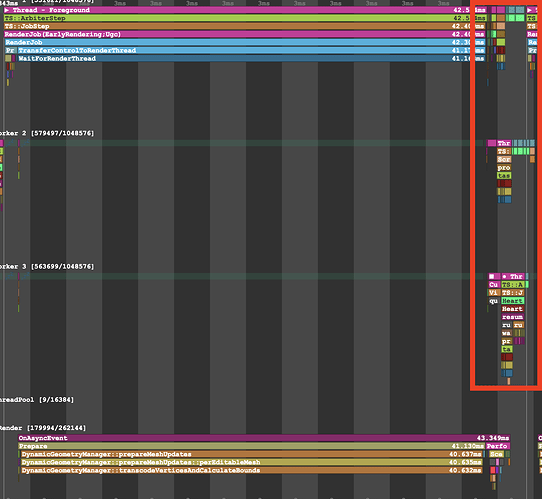Click the pink Cu bar in Worker 3

pyautogui.click(x=494, y=284)
